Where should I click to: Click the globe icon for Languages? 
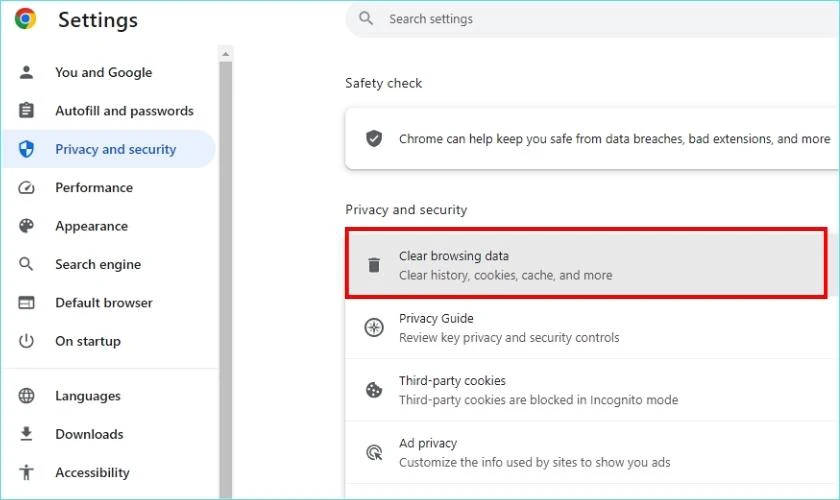[x=26, y=395]
